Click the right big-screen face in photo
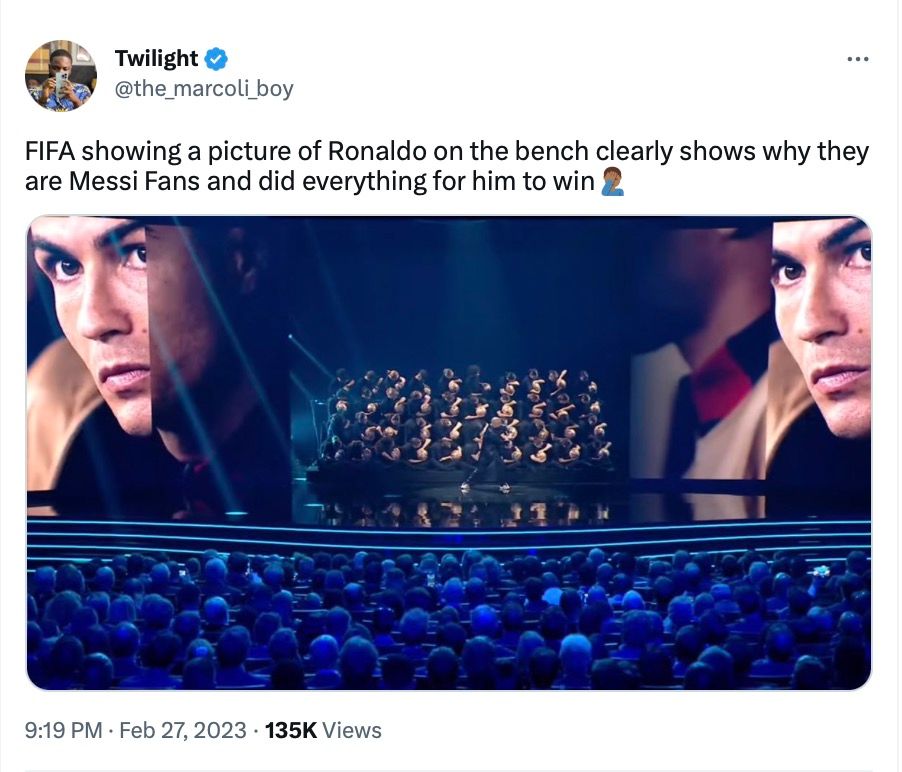The height and width of the screenshot is (772, 902). [822, 320]
